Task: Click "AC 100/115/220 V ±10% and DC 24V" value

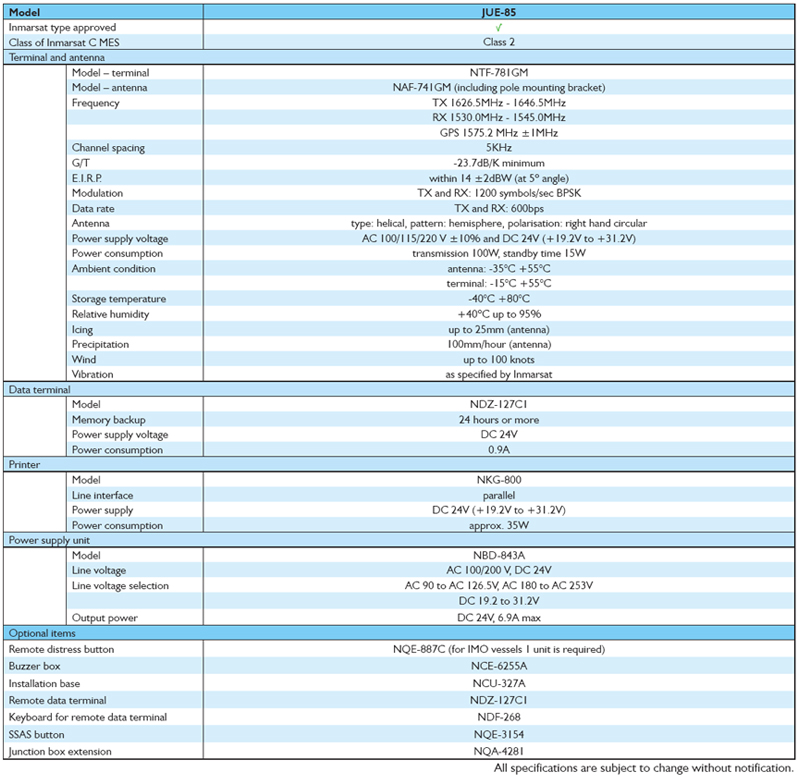Action: (x=498, y=238)
